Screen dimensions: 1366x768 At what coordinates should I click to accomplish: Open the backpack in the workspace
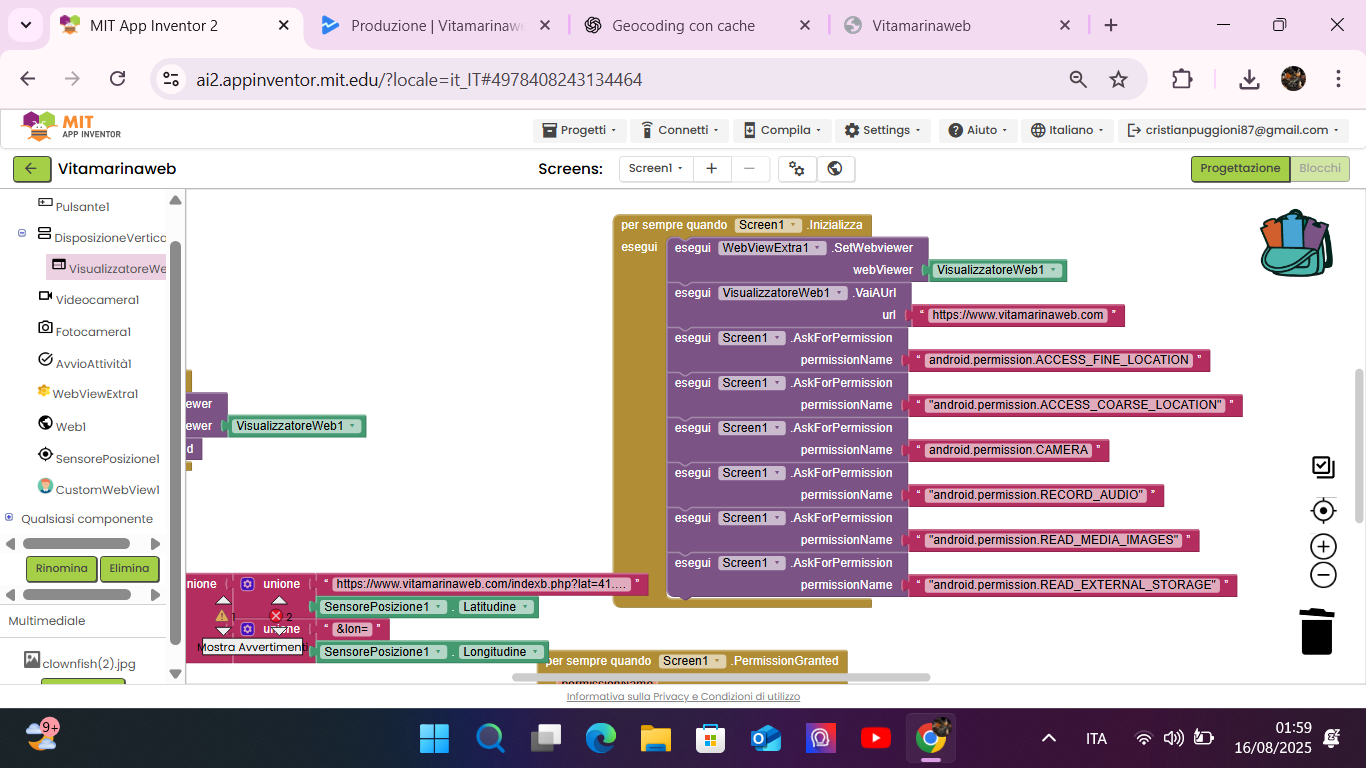tap(1295, 243)
